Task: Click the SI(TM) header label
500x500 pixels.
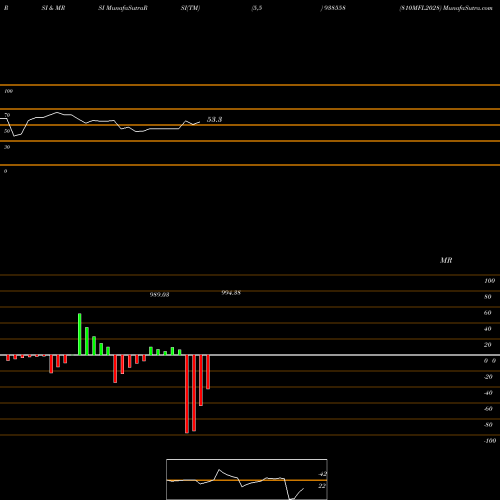Action: pos(190,8)
